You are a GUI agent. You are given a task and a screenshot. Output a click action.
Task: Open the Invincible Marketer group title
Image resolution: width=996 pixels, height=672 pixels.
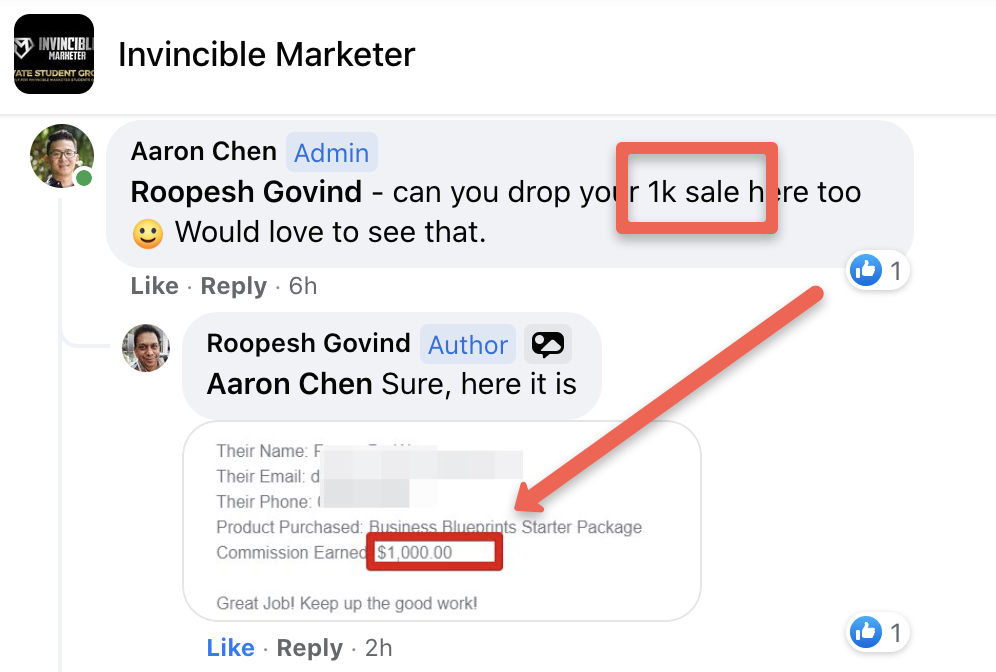267,54
